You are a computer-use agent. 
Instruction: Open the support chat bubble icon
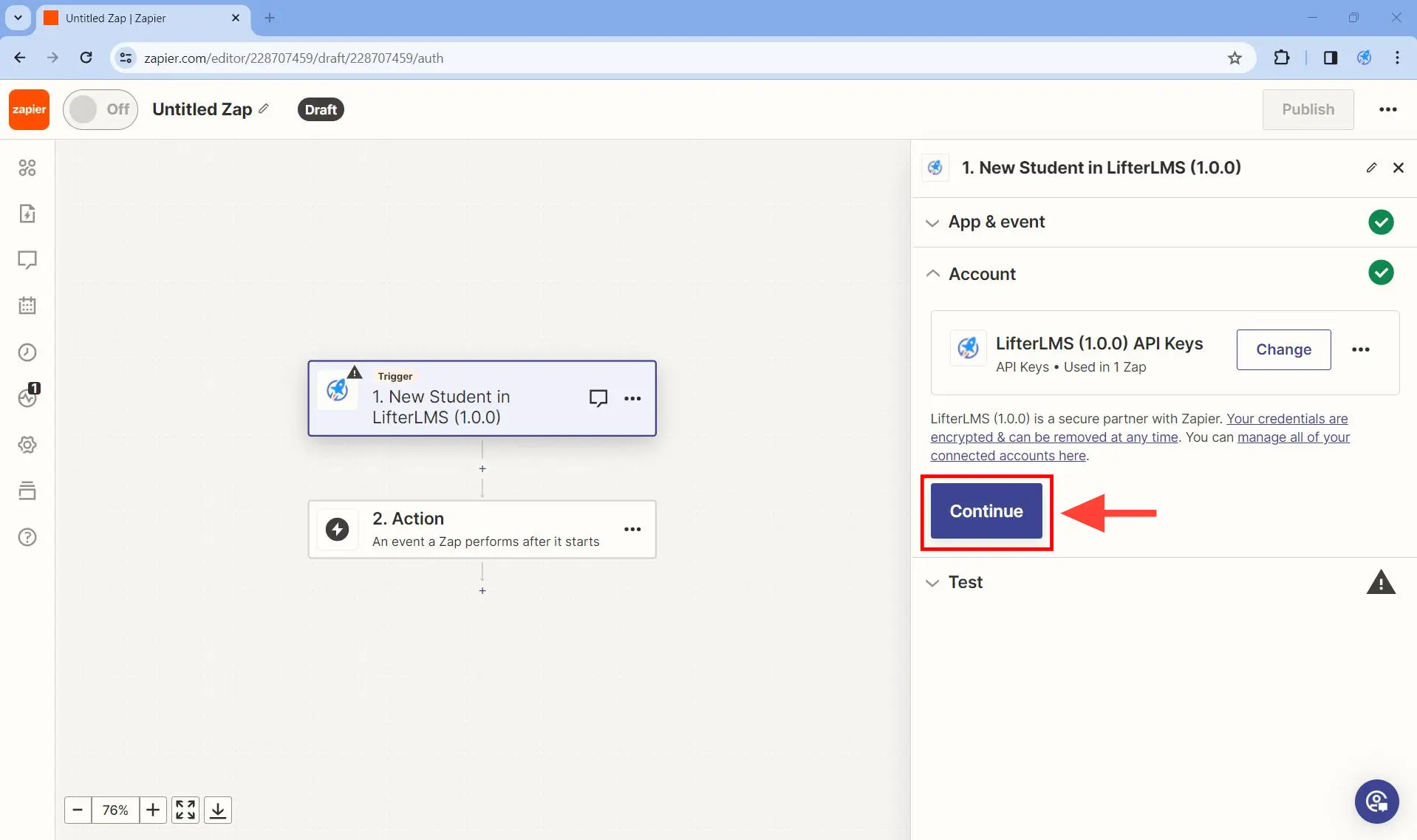[x=1376, y=802]
